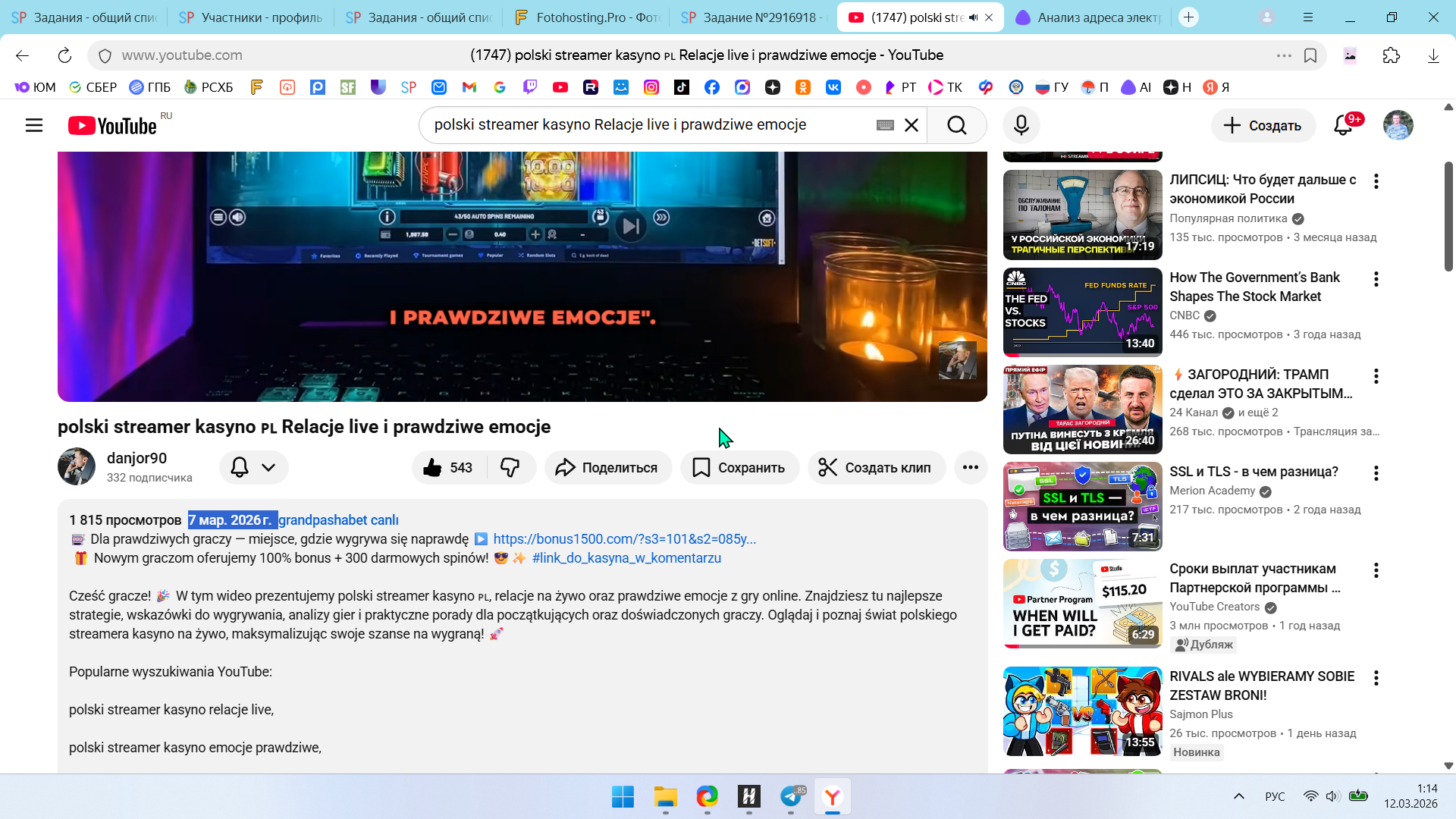Open the three-dot more actions button under video

pyautogui.click(x=970, y=467)
